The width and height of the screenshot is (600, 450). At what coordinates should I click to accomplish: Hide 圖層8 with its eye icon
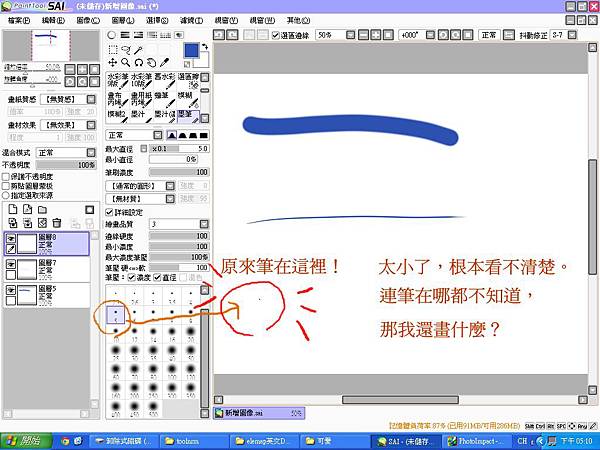[11, 238]
